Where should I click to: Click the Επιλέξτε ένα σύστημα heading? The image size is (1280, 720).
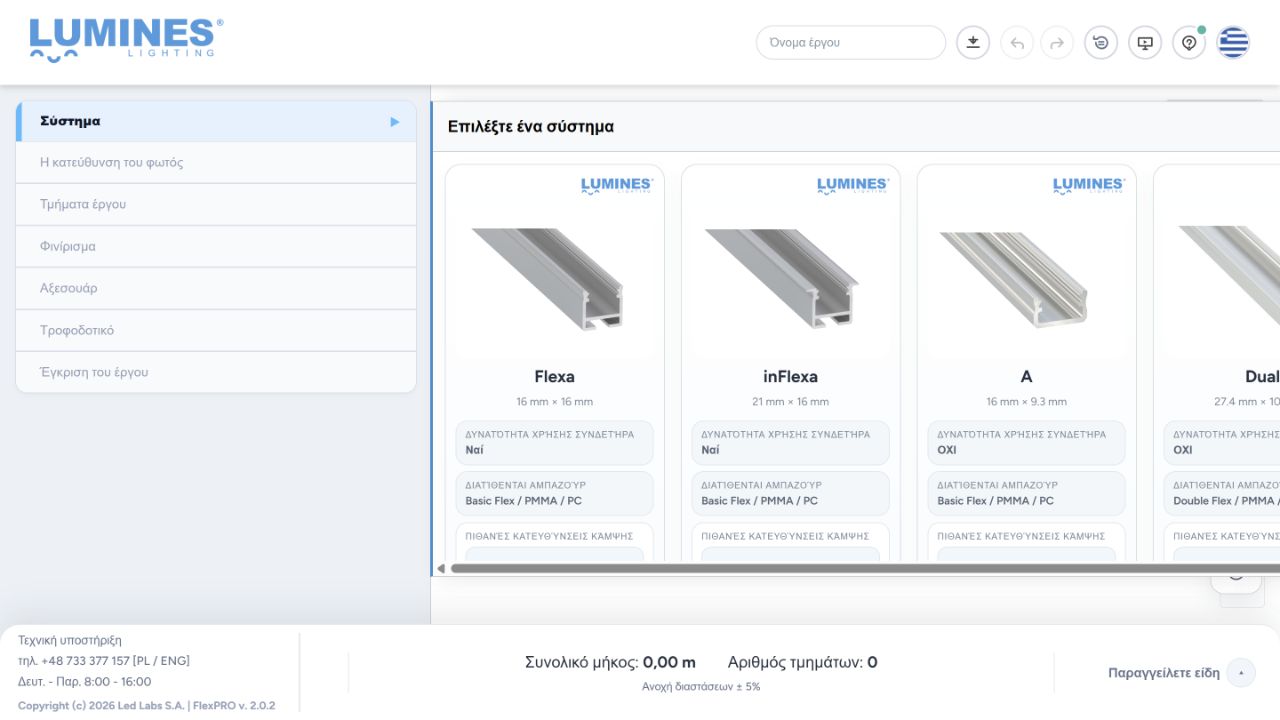(x=531, y=127)
